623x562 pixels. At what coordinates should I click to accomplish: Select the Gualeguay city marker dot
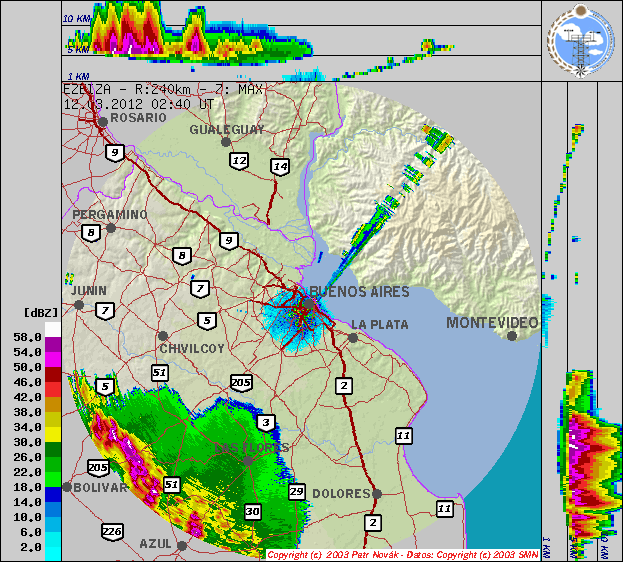(226, 141)
